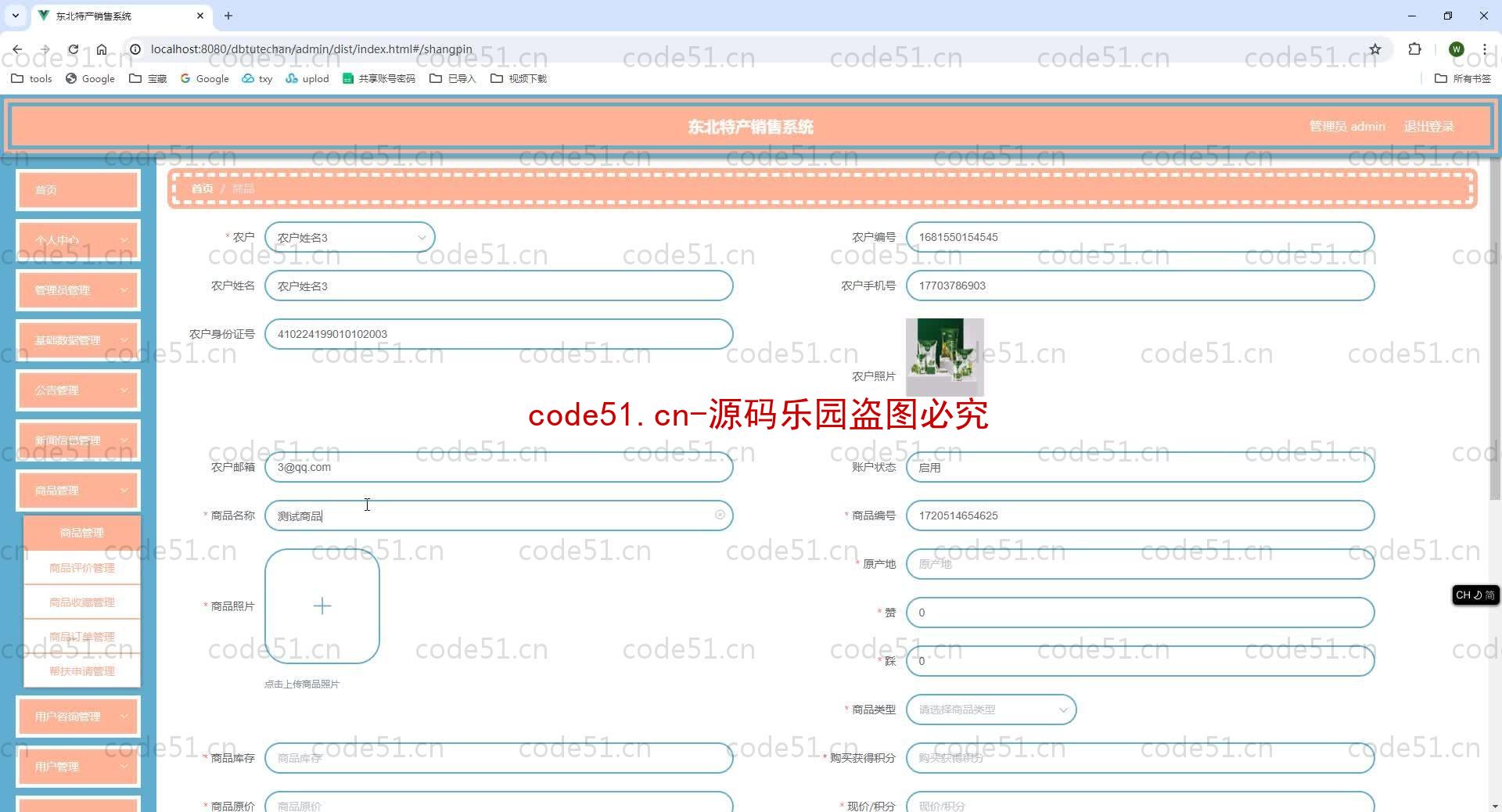Click the 农户照片 thumbnail image

tap(944, 357)
